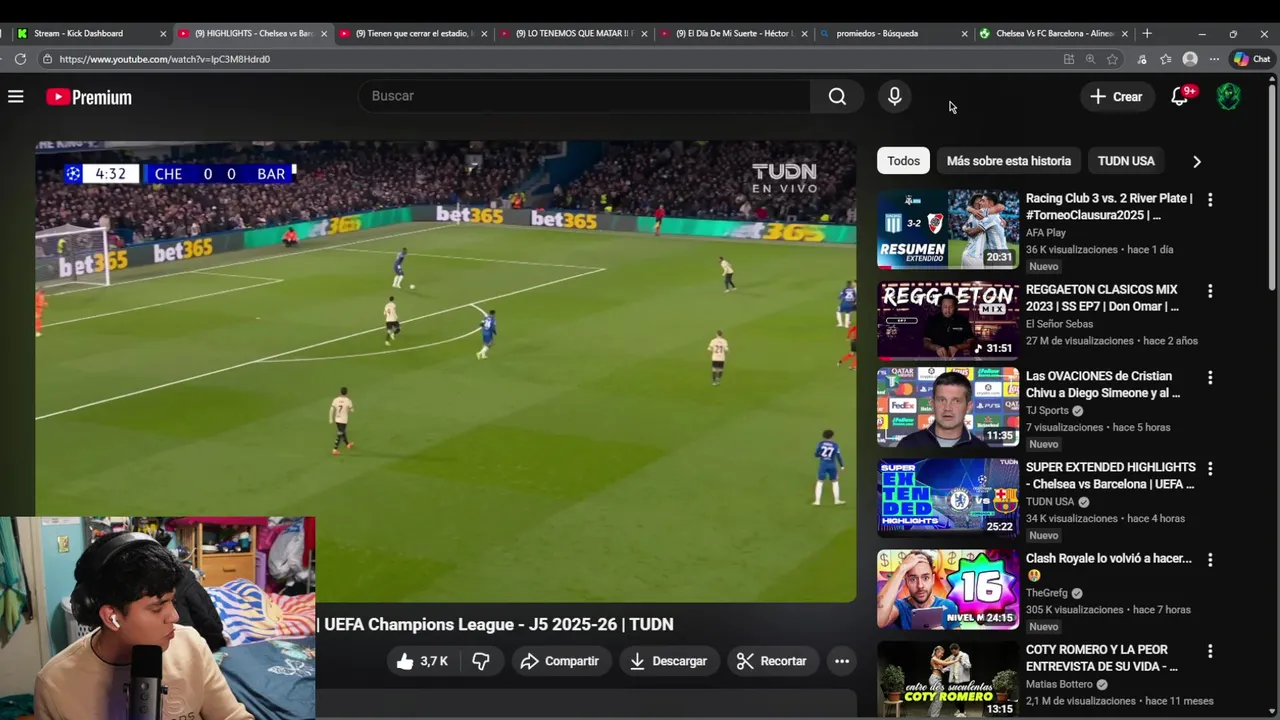Viewport: 1280px width, 720px height.
Task: Switch to LO TENEMOS QUE MATAR tab
Action: 573,33
